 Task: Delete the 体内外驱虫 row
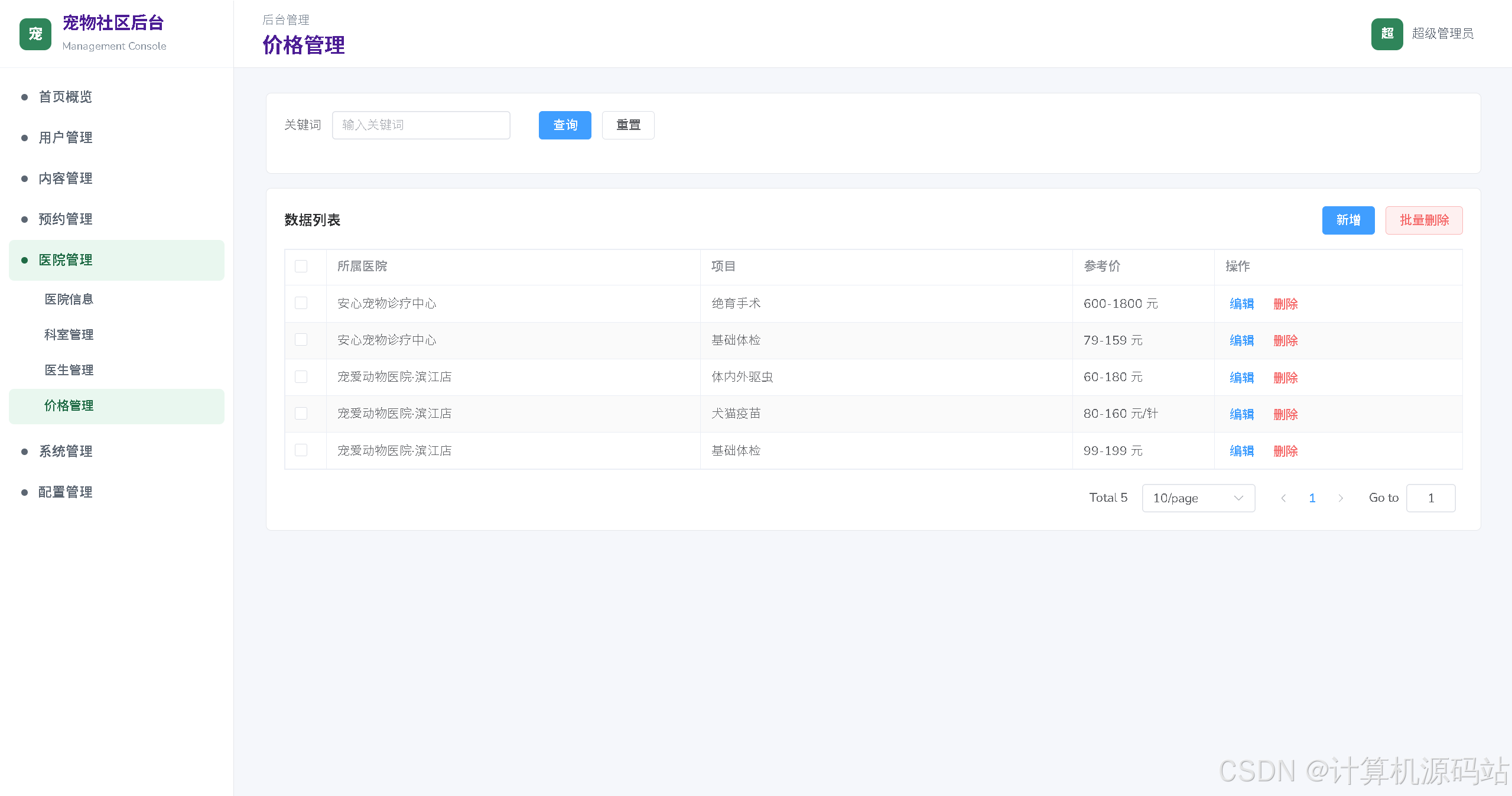click(x=1285, y=378)
